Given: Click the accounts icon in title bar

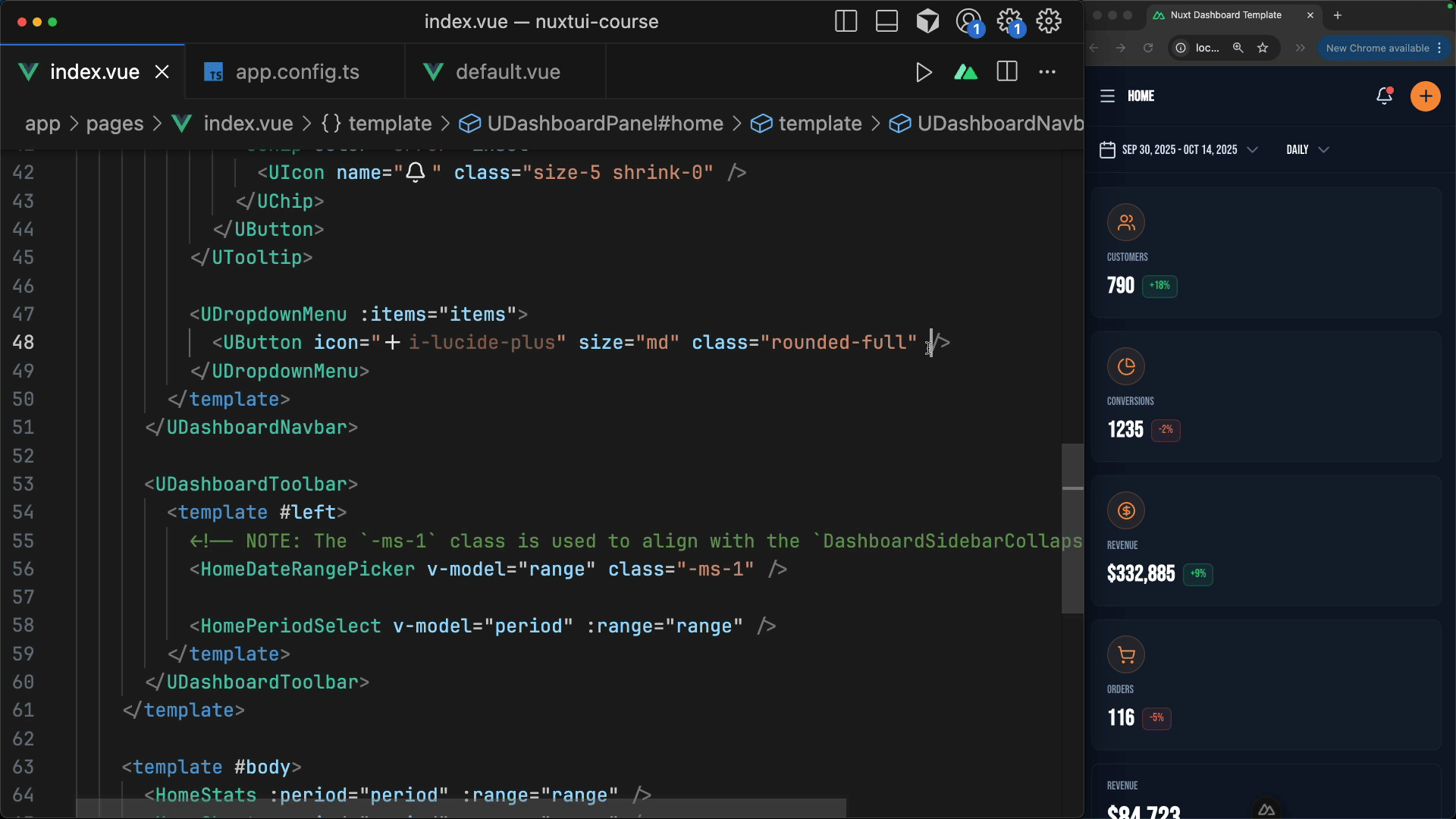Looking at the screenshot, I should coord(968,21).
